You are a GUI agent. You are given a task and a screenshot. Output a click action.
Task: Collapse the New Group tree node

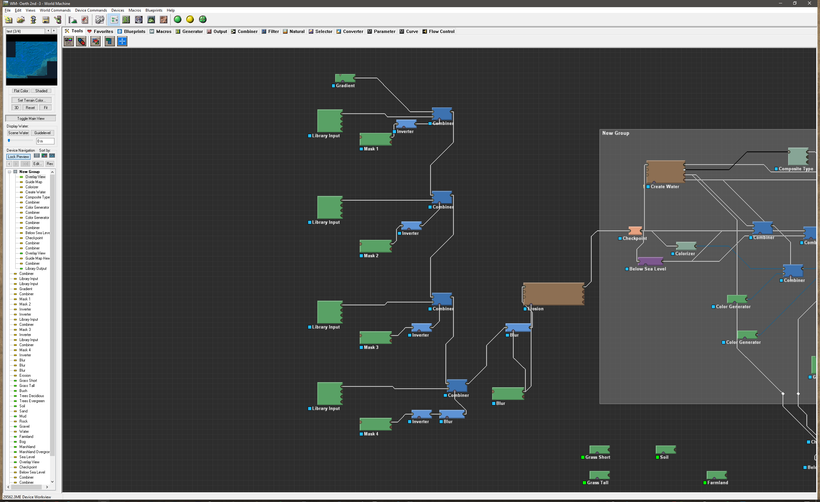point(9,172)
